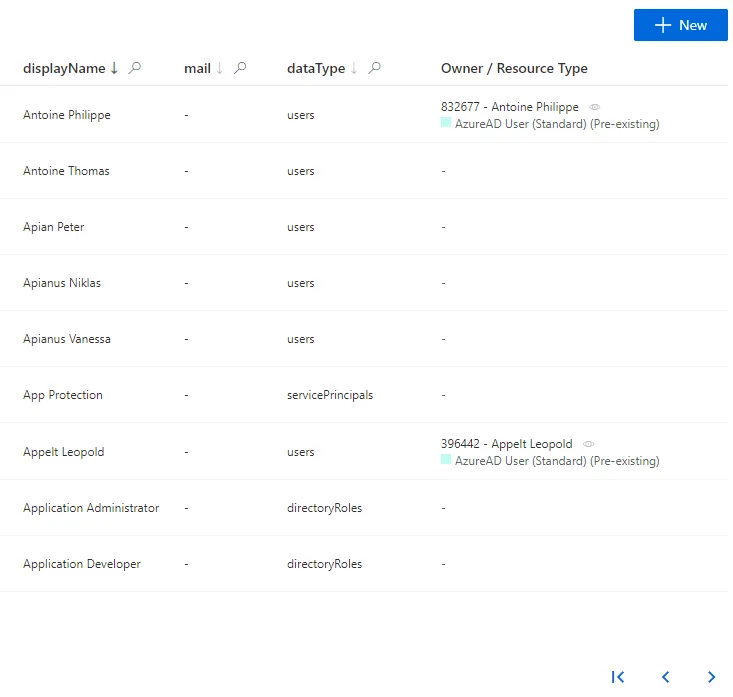733x697 pixels.
Task: Open the Application Developer row
Action: (x=364, y=564)
